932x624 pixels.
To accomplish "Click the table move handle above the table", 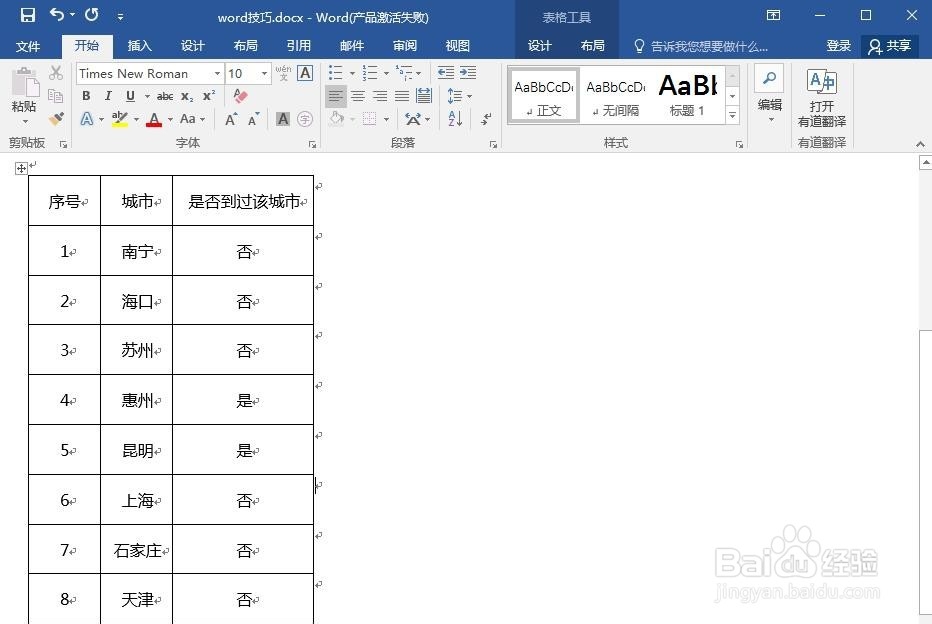I will point(21,168).
